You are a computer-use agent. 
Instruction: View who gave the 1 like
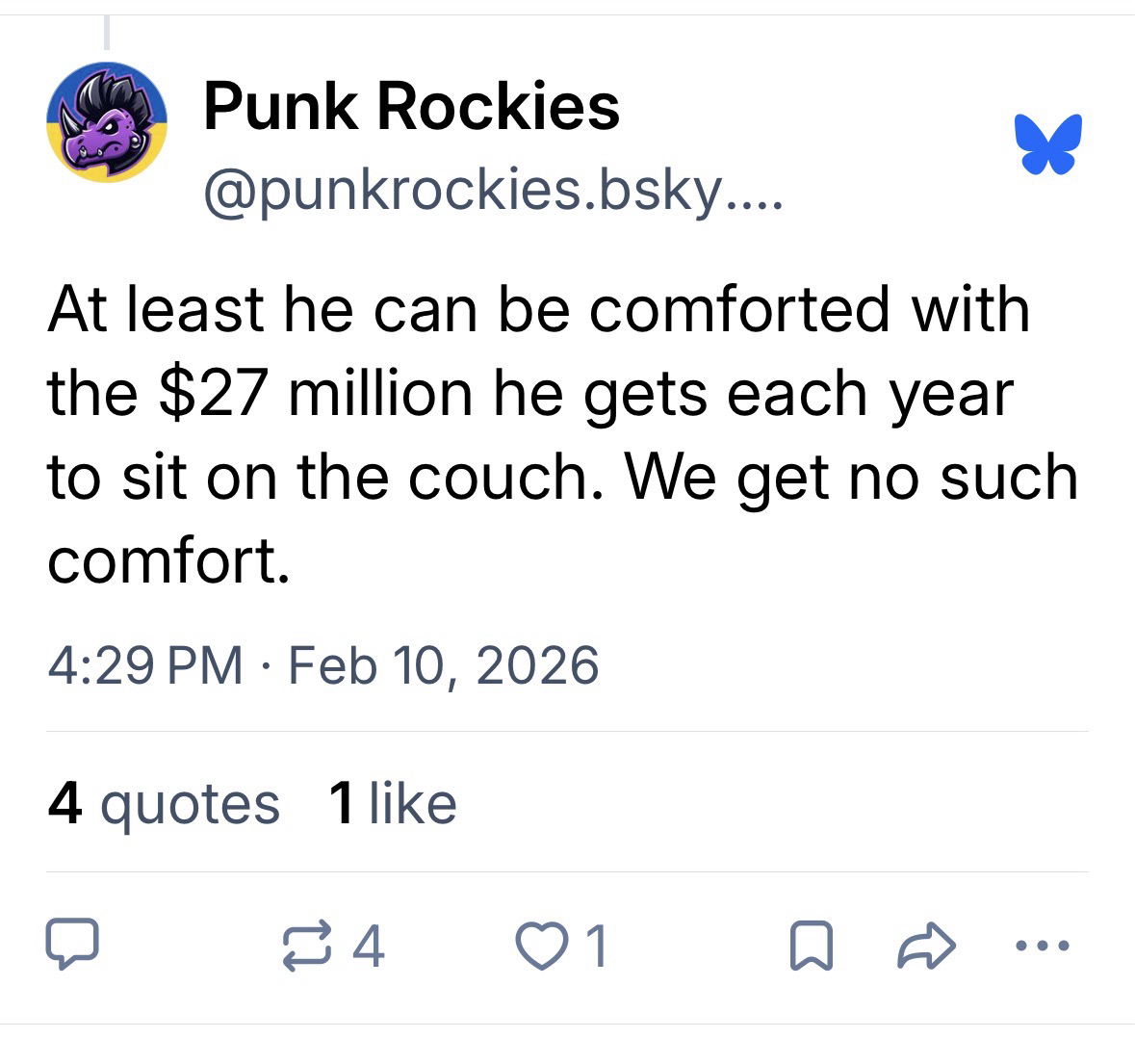click(x=392, y=803)
